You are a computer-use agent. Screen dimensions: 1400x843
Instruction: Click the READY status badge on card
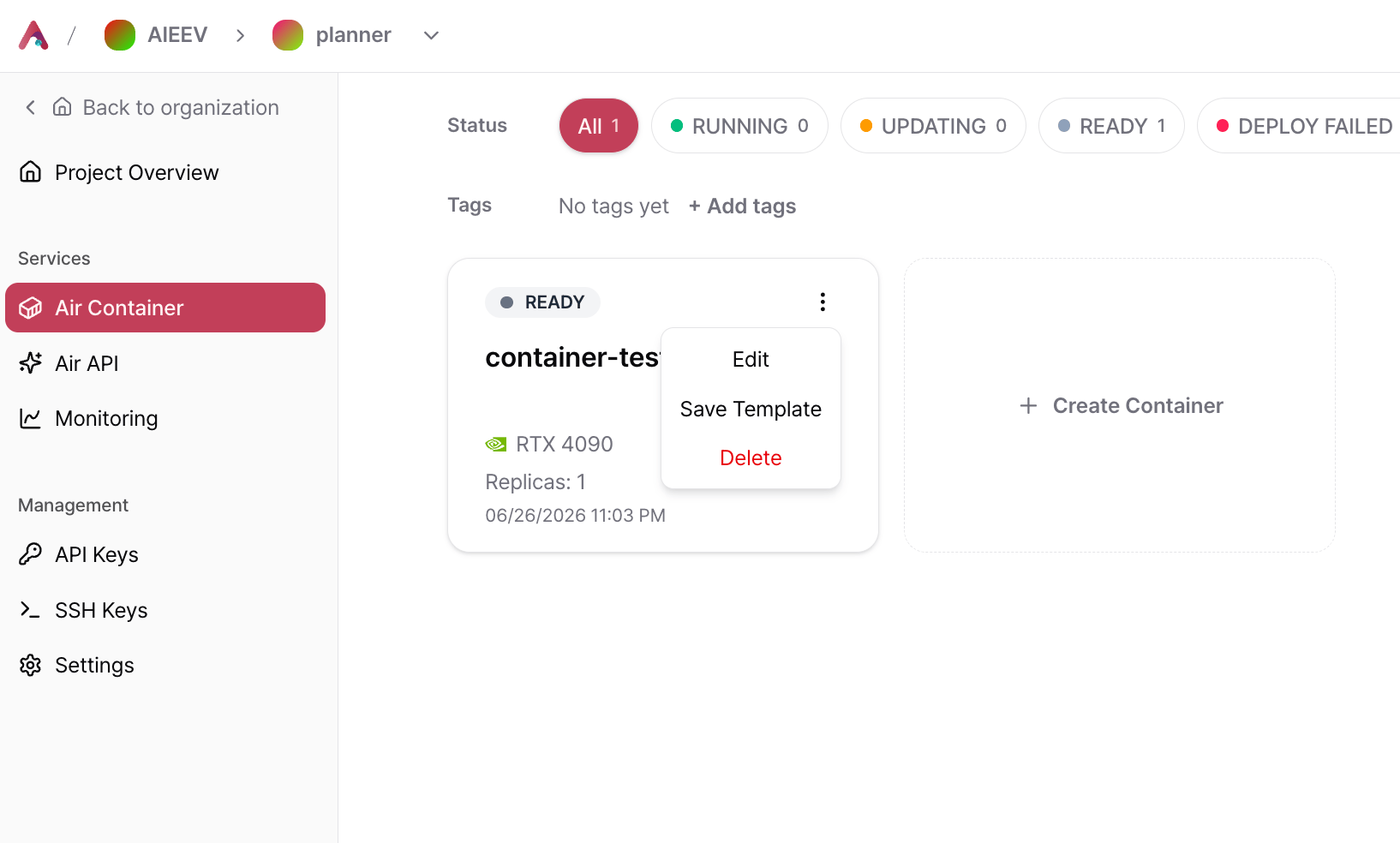542,302
